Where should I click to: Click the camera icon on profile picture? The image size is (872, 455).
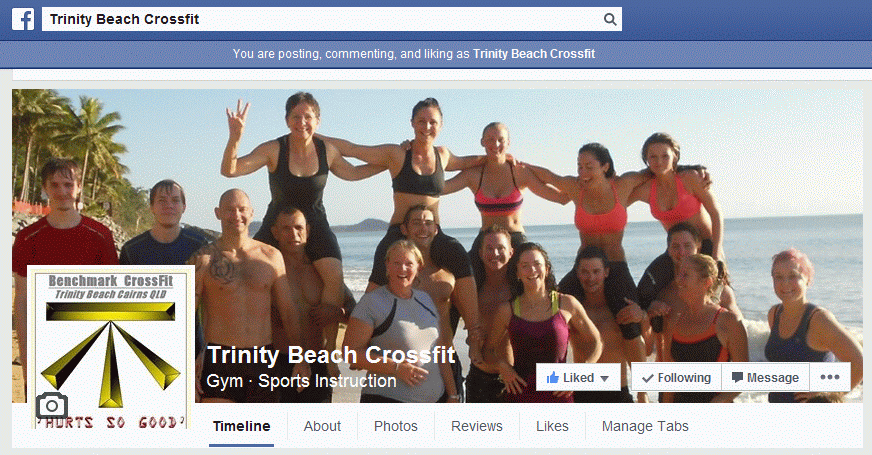point(52,405)
